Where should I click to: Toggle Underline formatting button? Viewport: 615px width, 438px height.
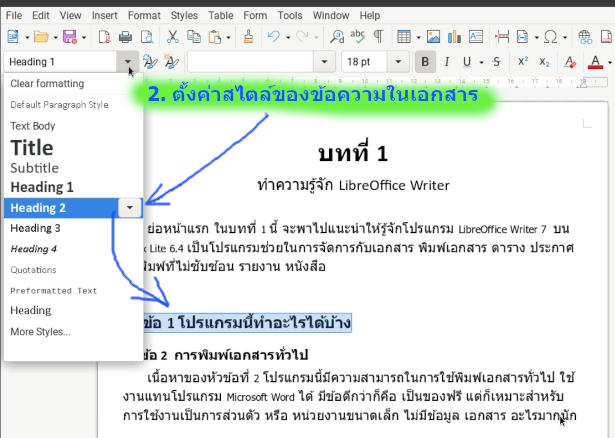coord(467,62)
